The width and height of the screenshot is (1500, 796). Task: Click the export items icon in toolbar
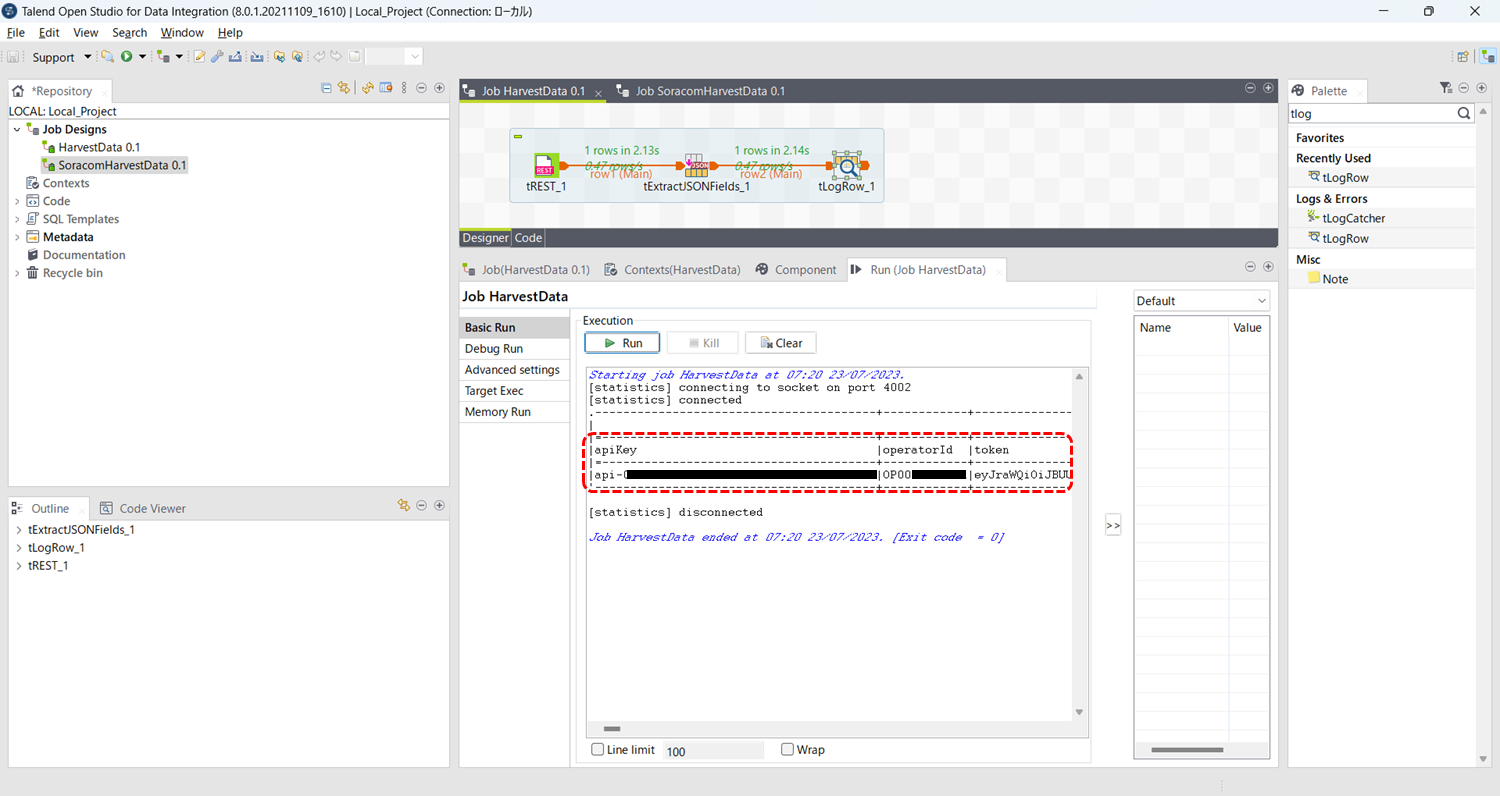(235, 57)
